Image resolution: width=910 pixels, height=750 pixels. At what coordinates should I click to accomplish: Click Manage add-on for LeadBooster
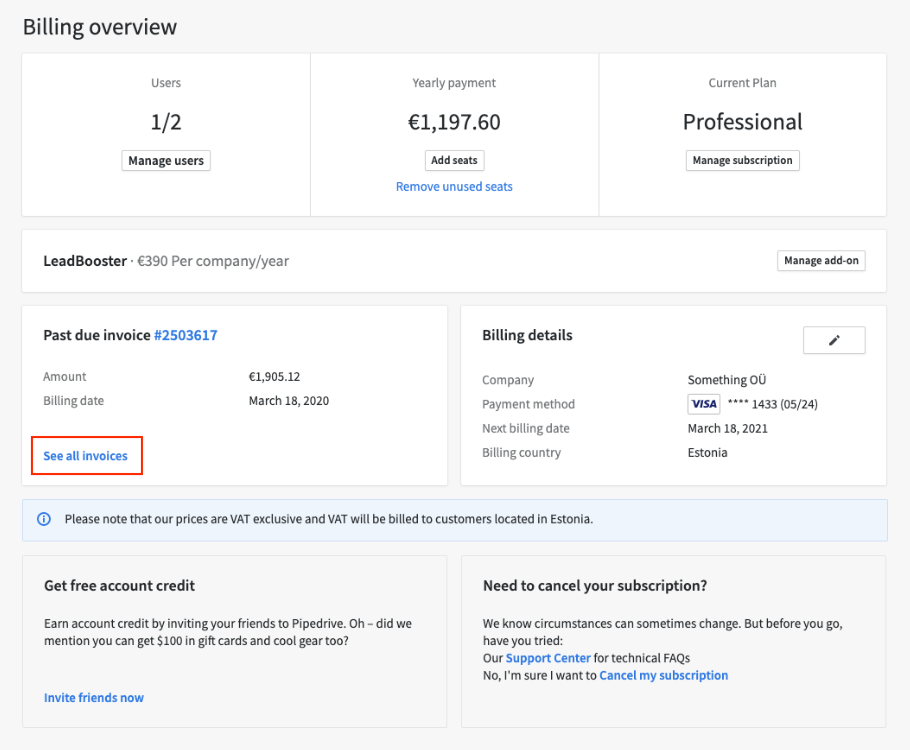point(821,261)
